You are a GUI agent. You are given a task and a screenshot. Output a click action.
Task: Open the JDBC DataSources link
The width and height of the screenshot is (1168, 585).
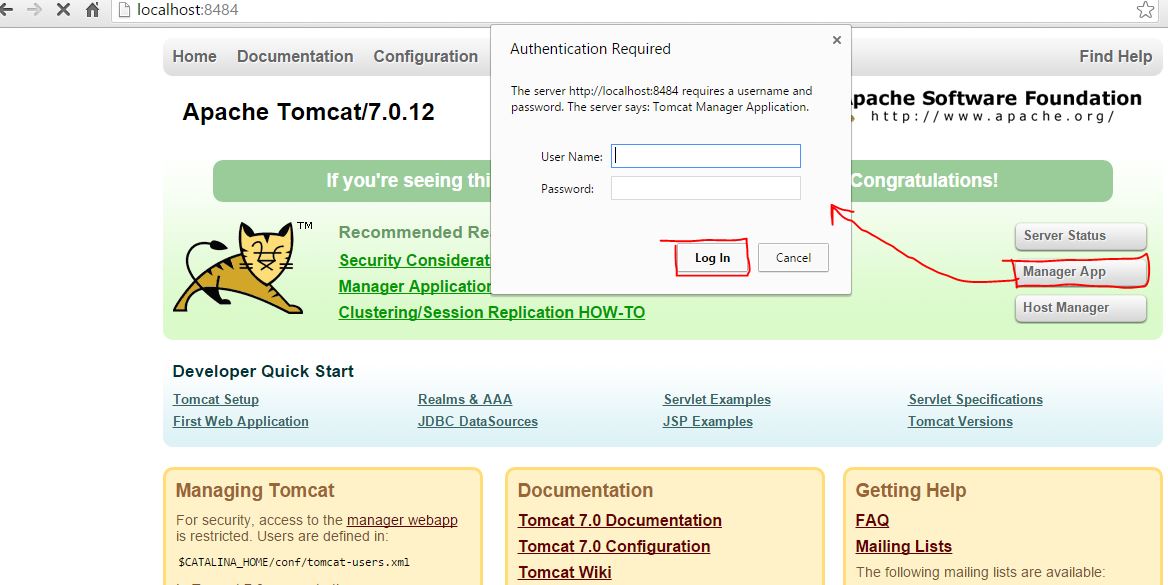477,422
